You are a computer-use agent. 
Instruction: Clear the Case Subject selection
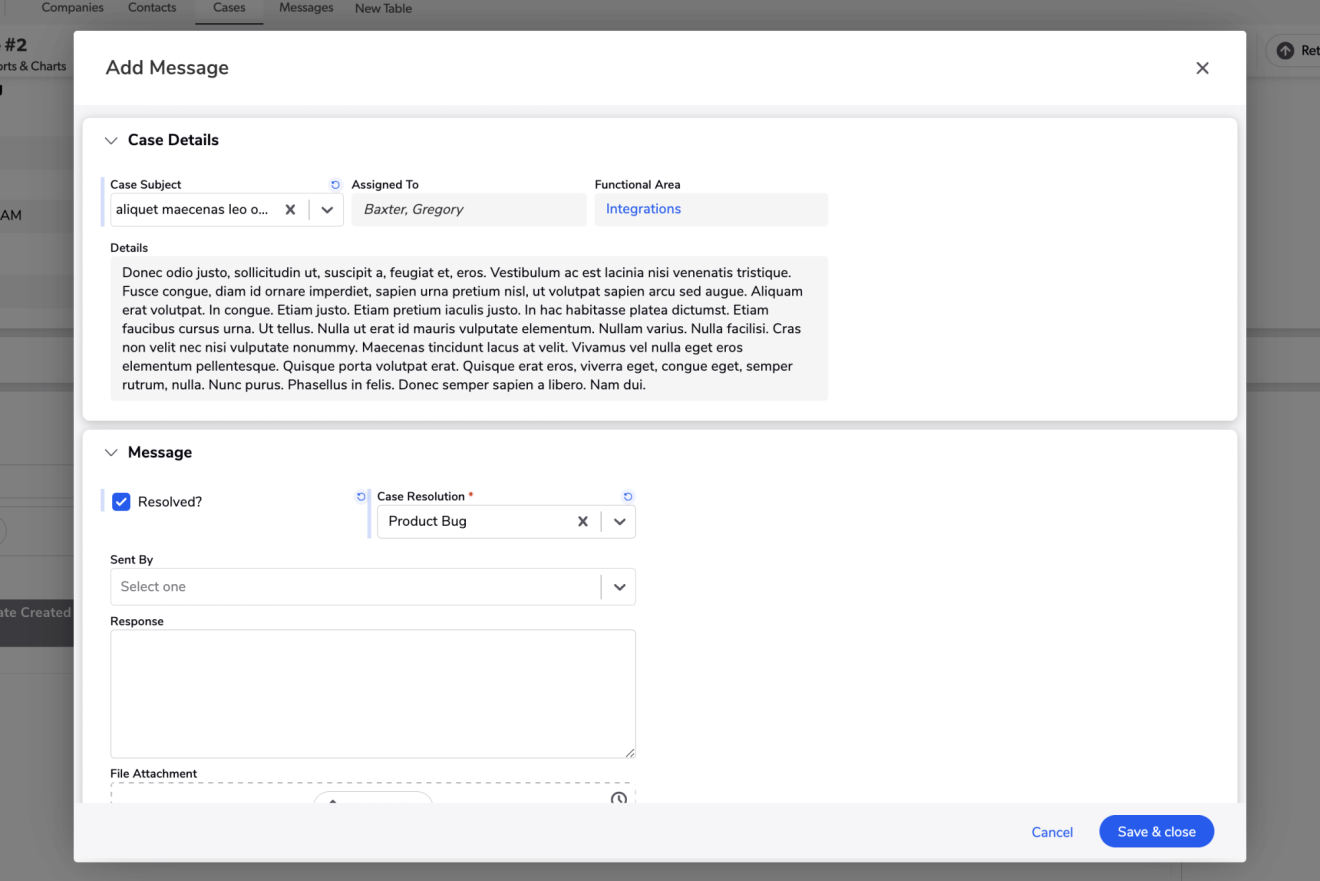(290, 210)
